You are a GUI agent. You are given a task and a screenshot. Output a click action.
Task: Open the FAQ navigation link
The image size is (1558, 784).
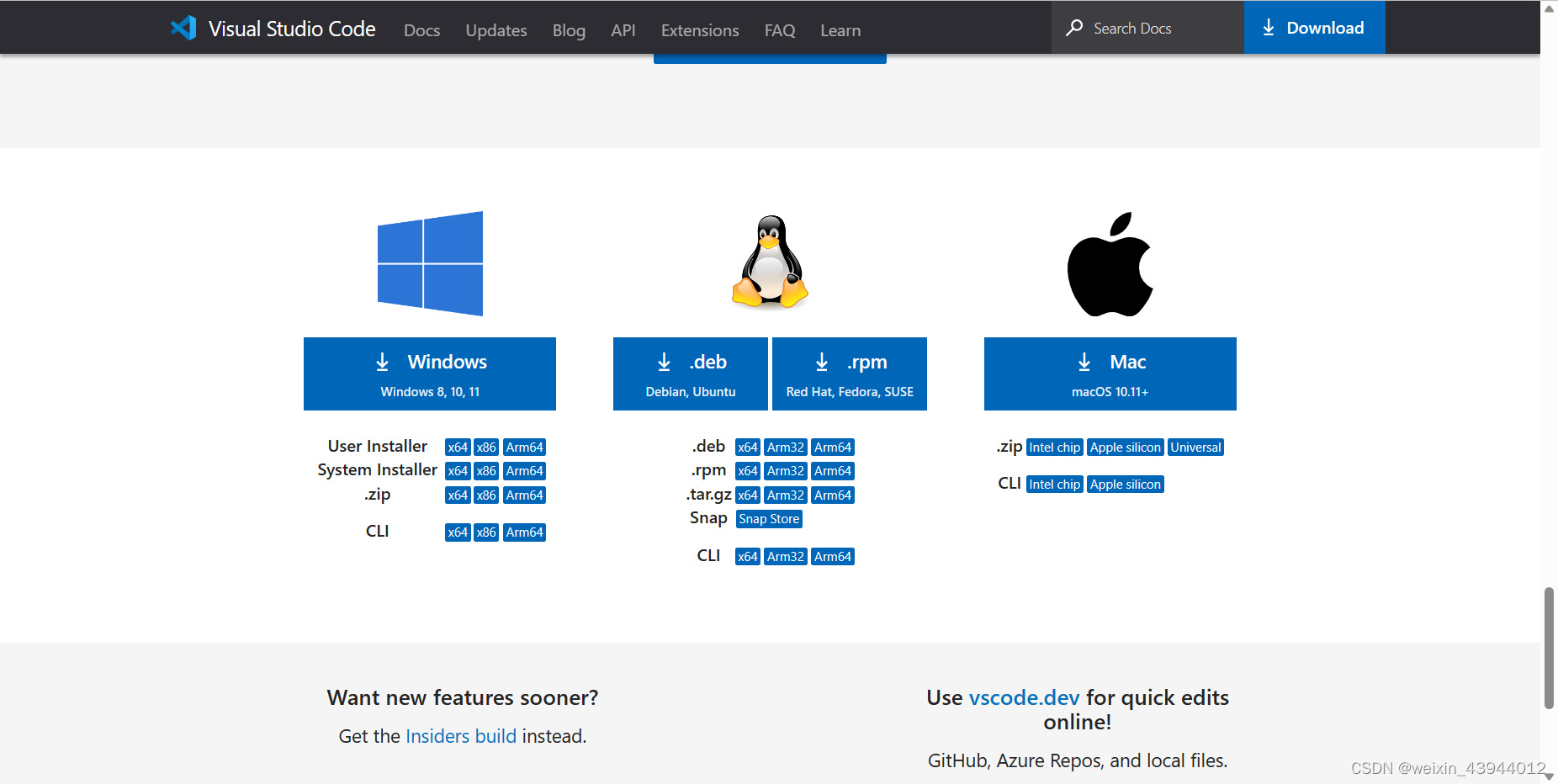point(780,30)
